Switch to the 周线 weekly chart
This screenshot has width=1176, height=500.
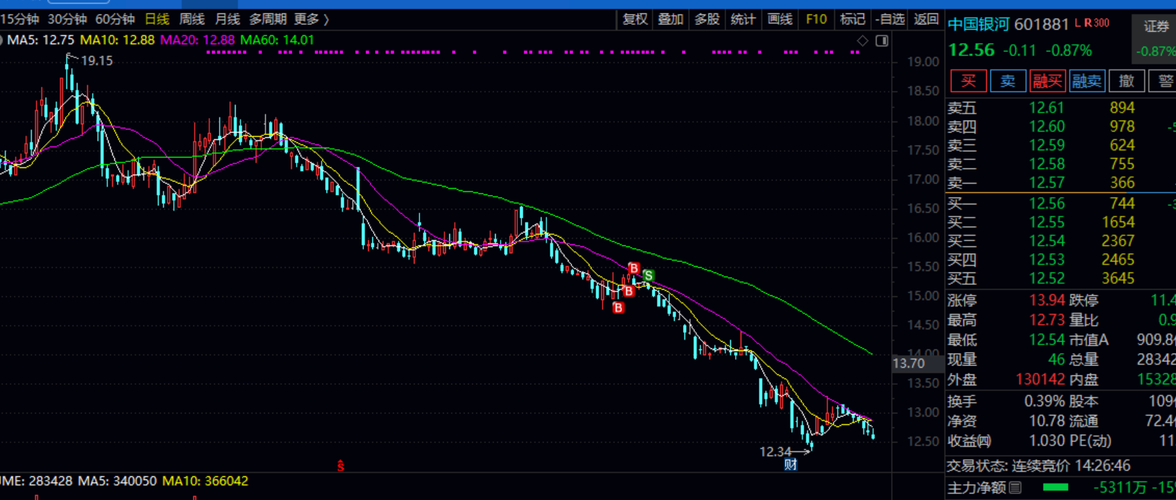pos(192,19)
